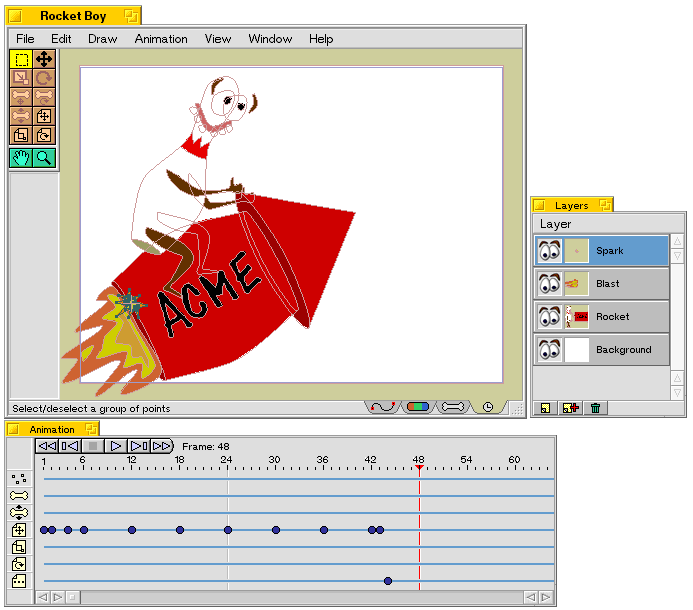The width and height of the screenshot is (693, 610).
Task: Select the group of points selection tool
Action: pyautogui.click(x=21, y=59)
